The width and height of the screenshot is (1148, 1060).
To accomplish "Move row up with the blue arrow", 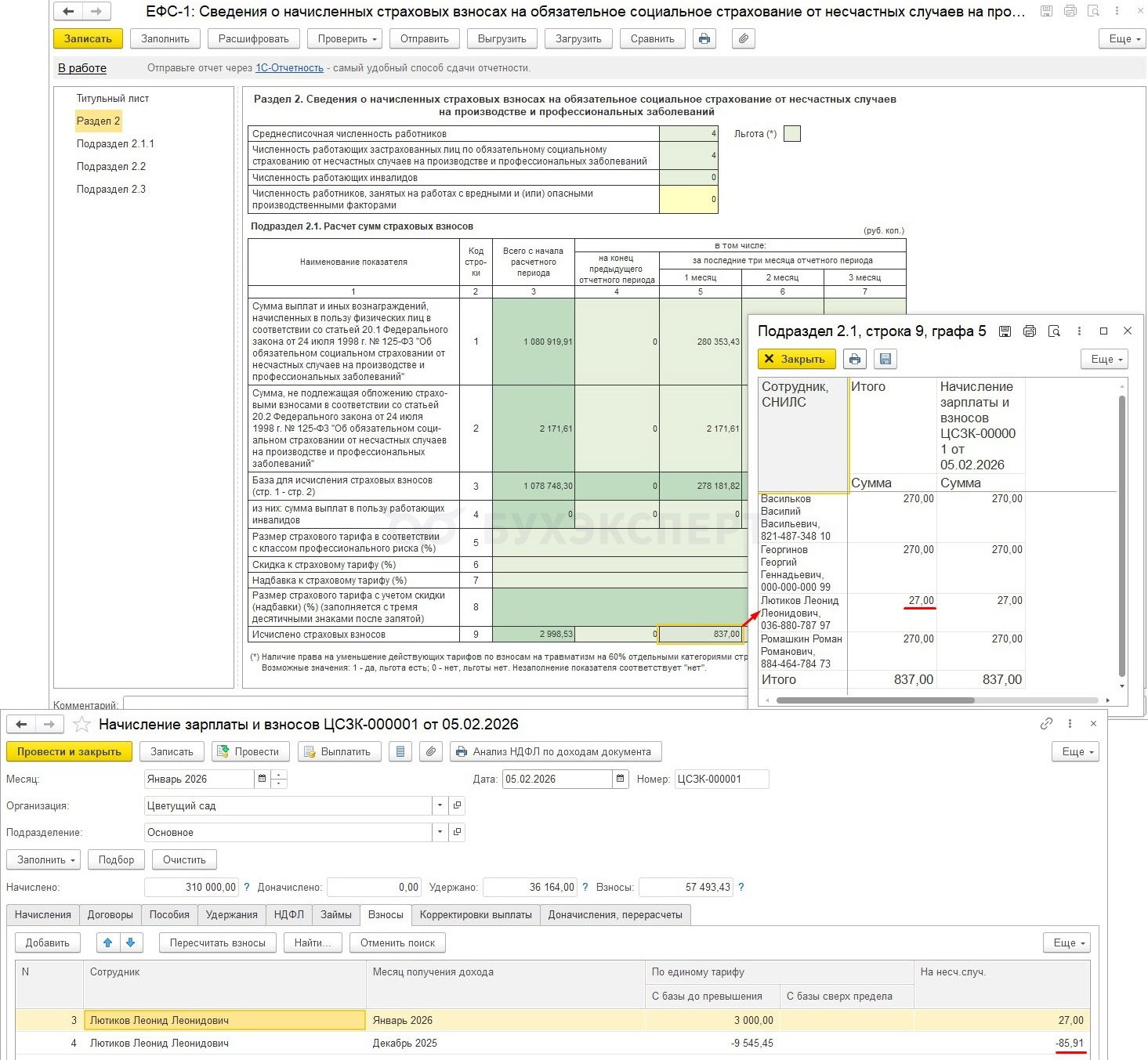I will [108, 942].
